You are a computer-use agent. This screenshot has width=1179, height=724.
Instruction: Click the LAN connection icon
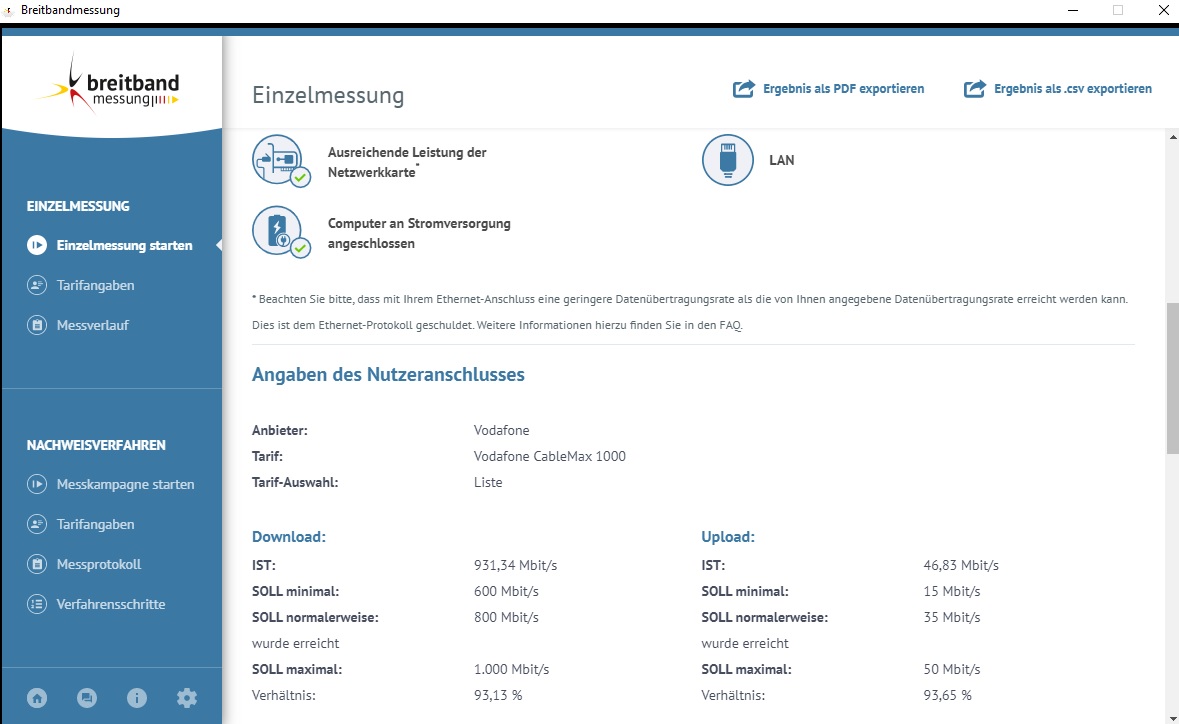point(727,159)
